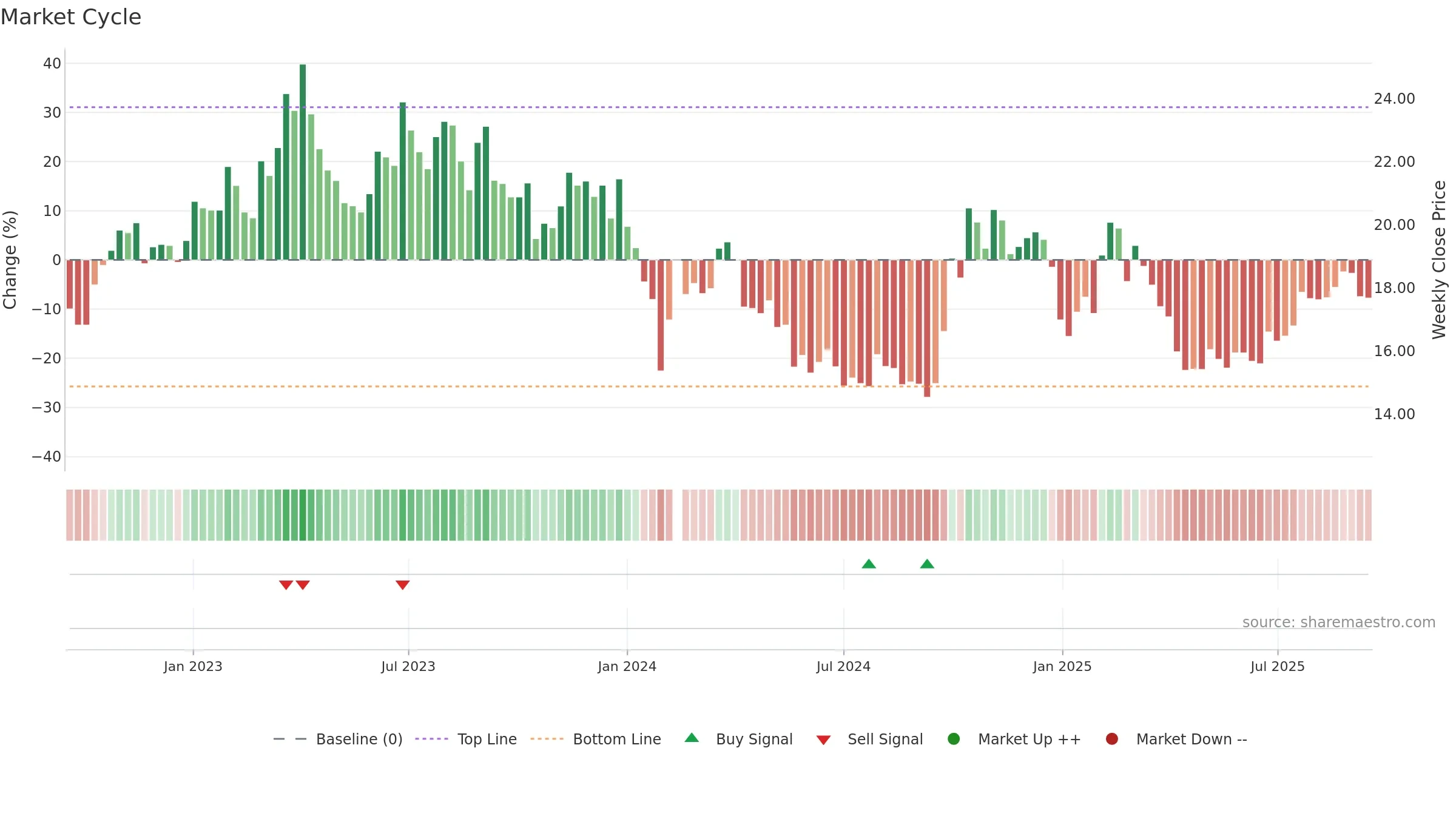
Task: Click the Change (%) axis title
Action: pos(10,260)
